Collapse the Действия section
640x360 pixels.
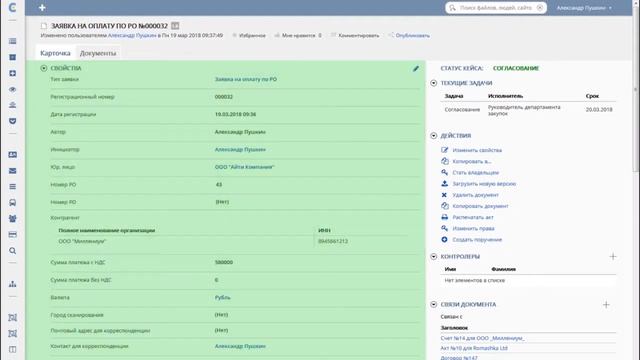tap(433, 136)
